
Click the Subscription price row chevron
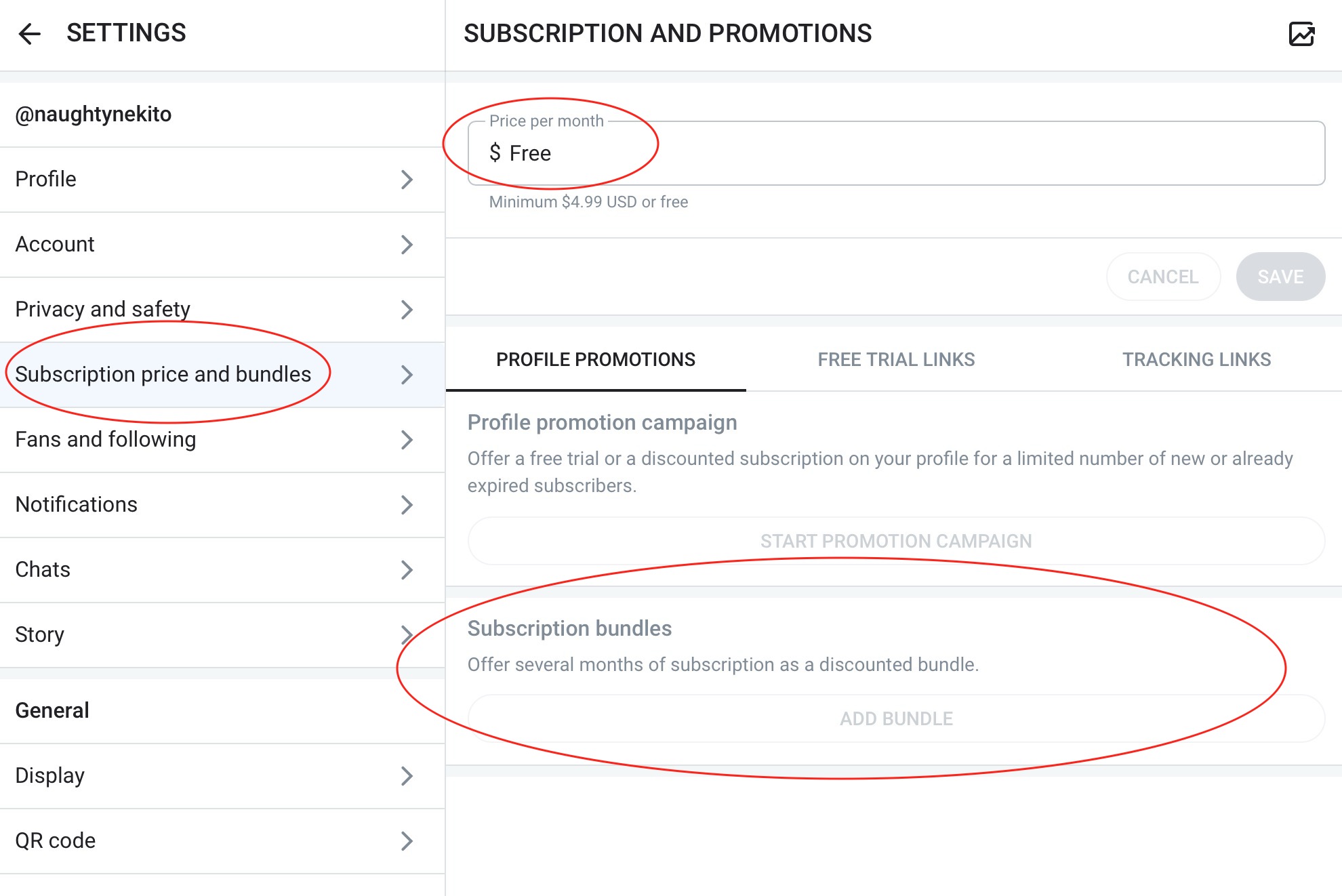coord(407,375)
